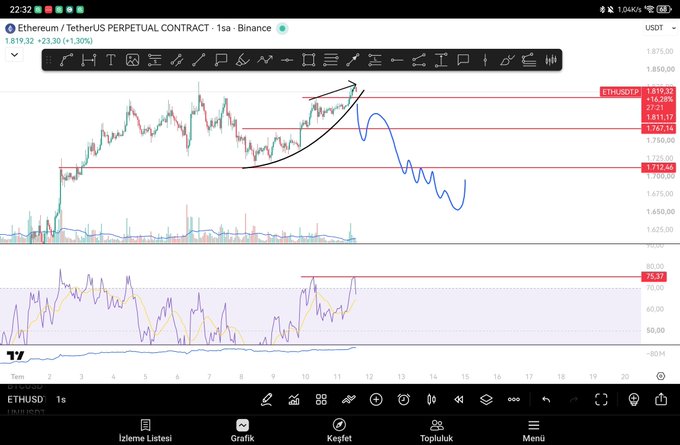Select the highlighter tool

pos(243,60)
